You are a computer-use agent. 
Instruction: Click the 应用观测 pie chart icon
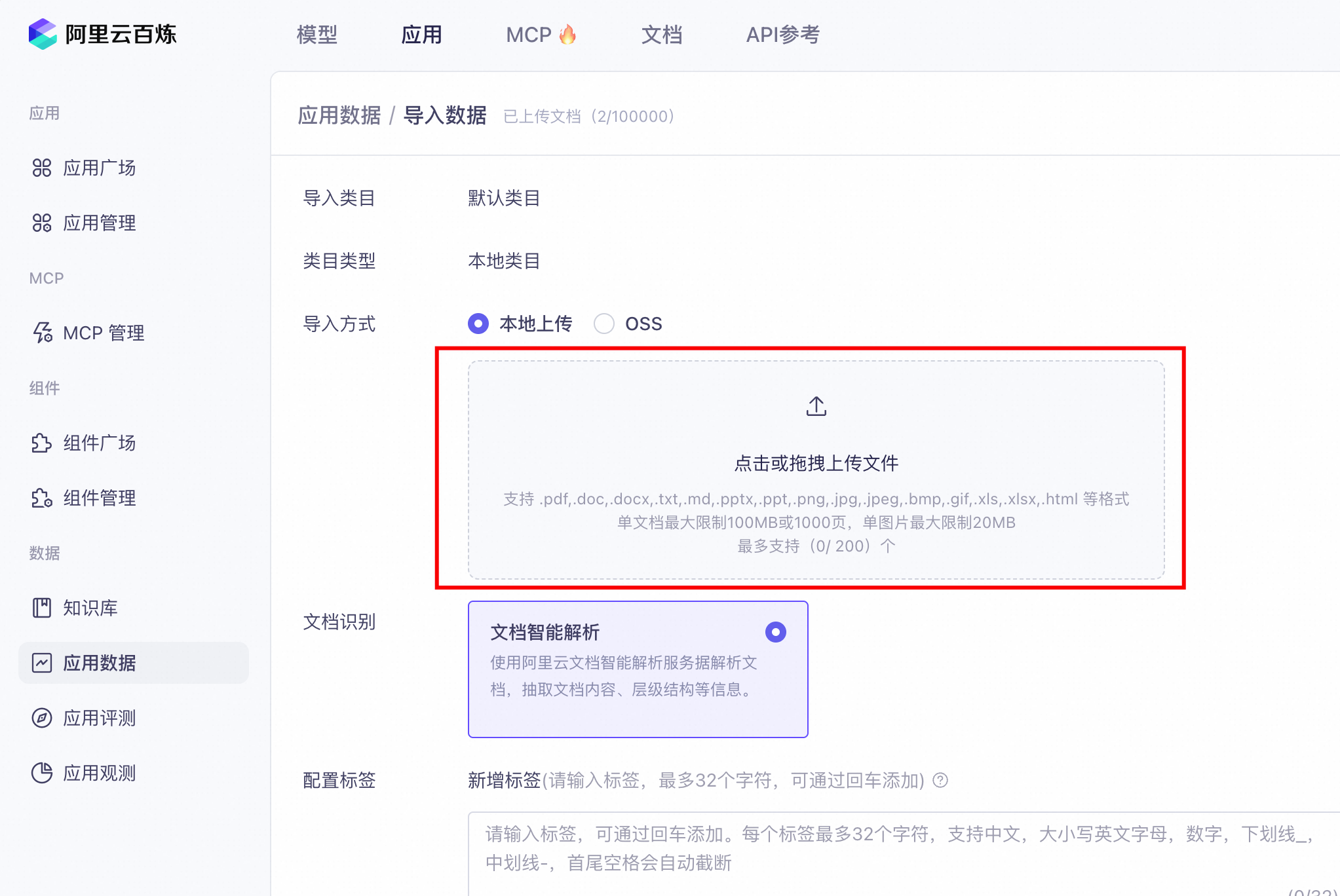pyautogui.click(x=42, y=773)
